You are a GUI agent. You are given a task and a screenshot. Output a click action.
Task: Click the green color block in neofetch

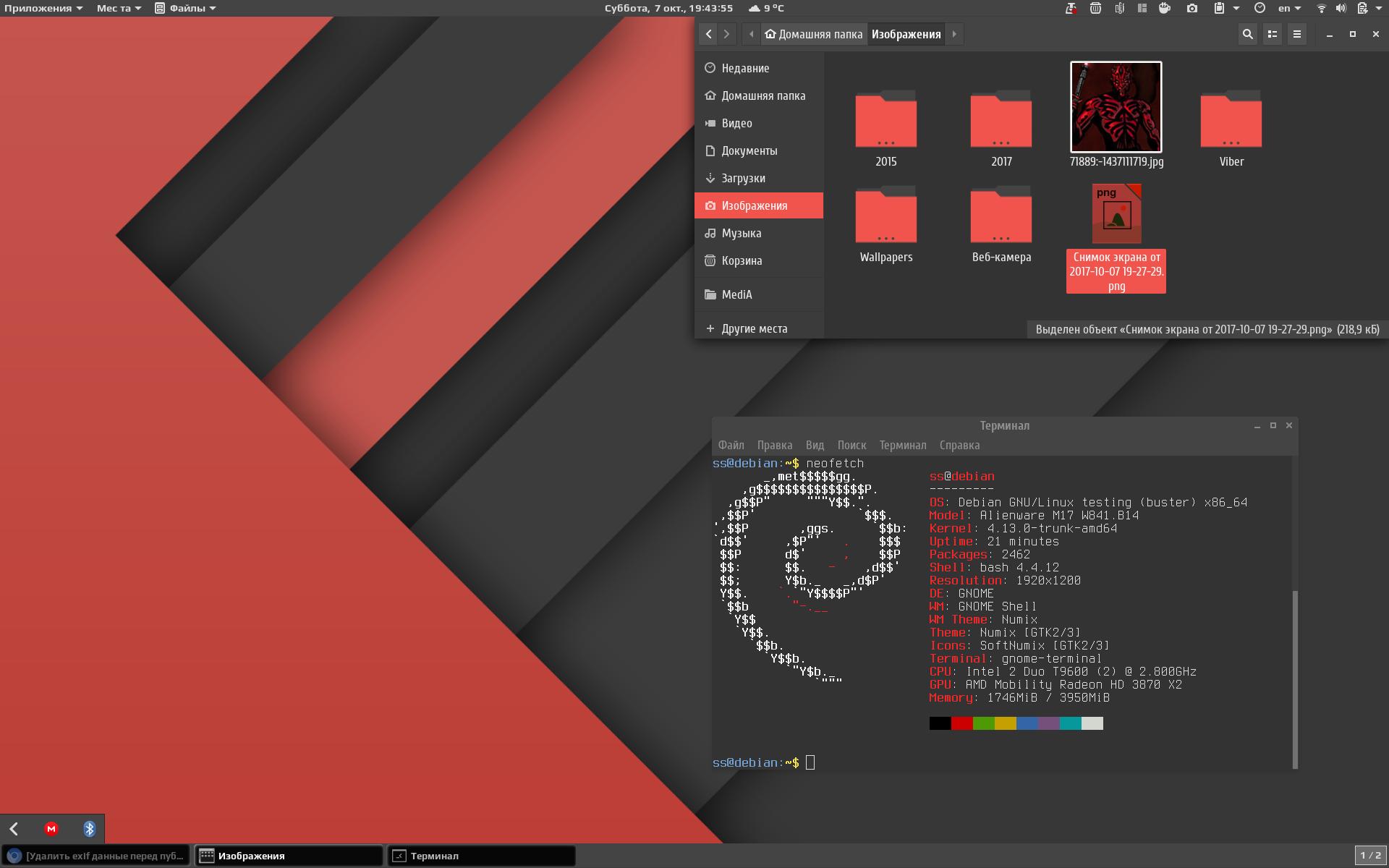click(984, 723)
